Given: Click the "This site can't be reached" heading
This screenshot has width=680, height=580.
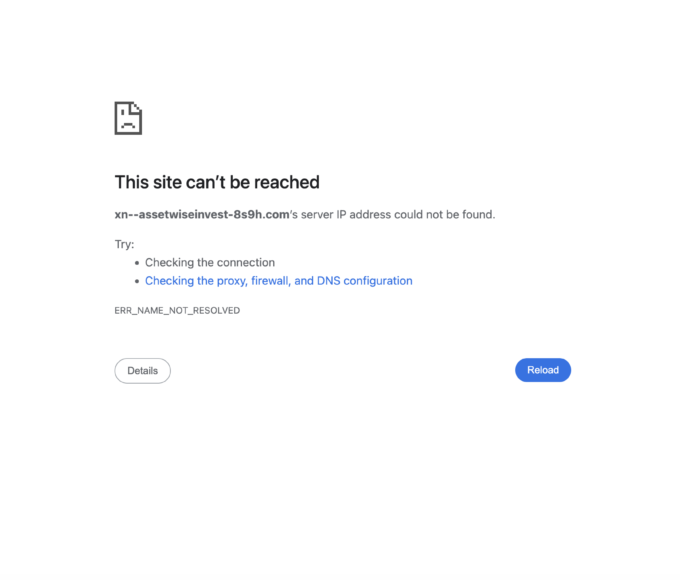Looking at the screenshot, I should click(217, 182).
